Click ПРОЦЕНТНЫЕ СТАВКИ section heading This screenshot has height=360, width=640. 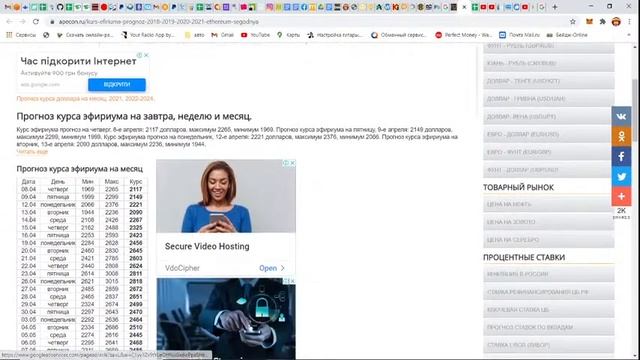pyautogui.click(x=524, y=258)
